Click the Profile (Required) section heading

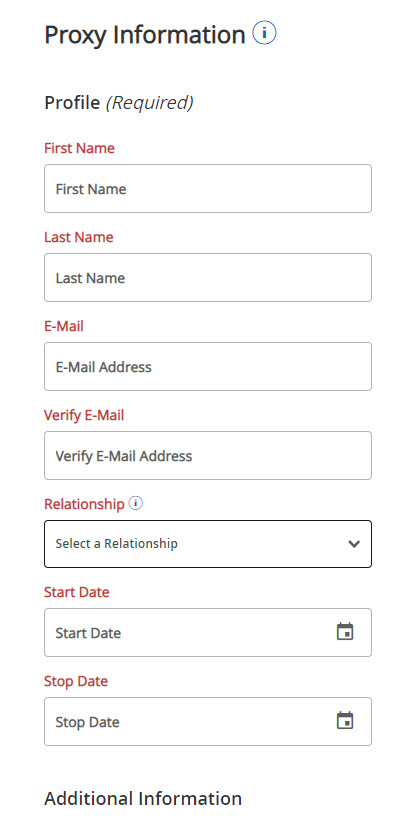[x=119, y=103]
